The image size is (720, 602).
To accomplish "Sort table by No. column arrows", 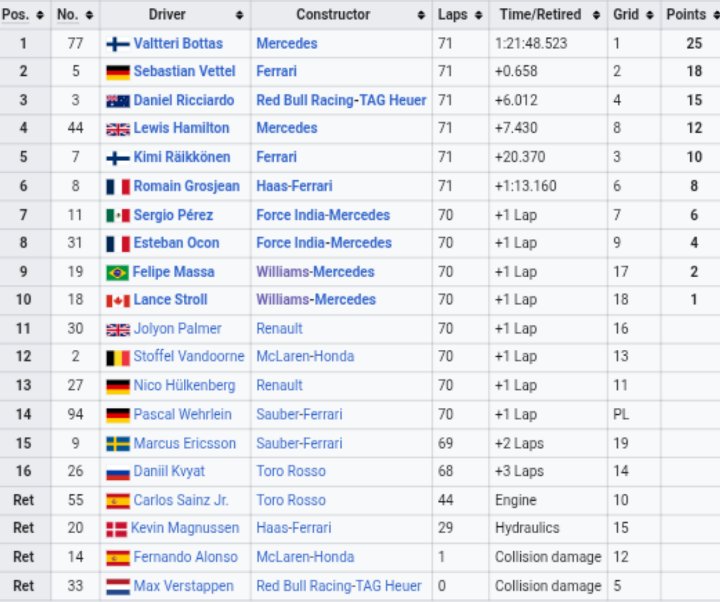I will click(90, 15).
